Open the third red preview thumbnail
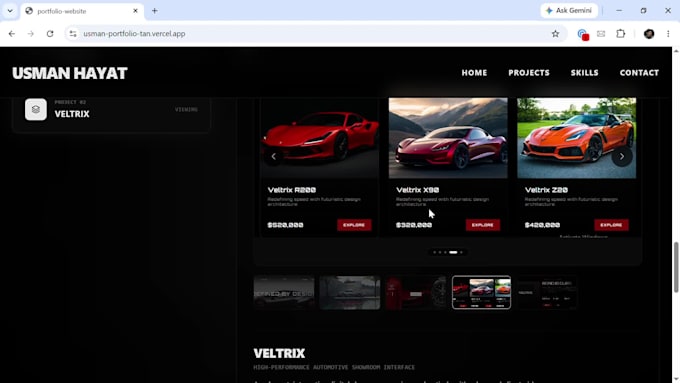The width and height of the screenshot is (680, 383). coord(415,293)
